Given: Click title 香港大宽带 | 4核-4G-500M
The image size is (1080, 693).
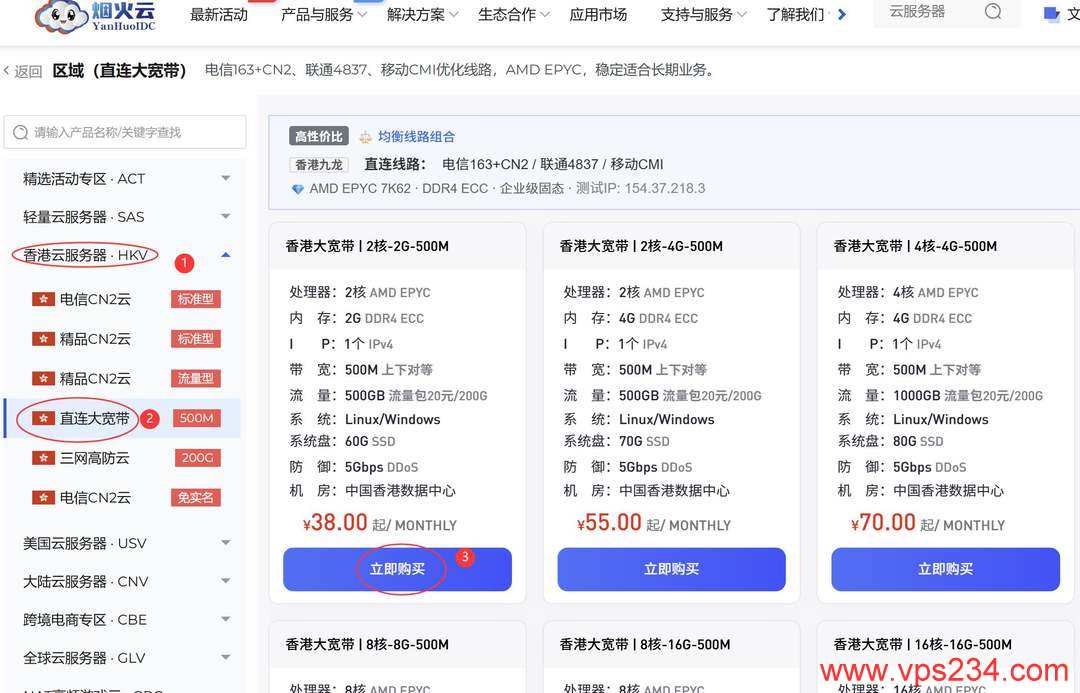Looking at the screenshot, I should (915, 246).
